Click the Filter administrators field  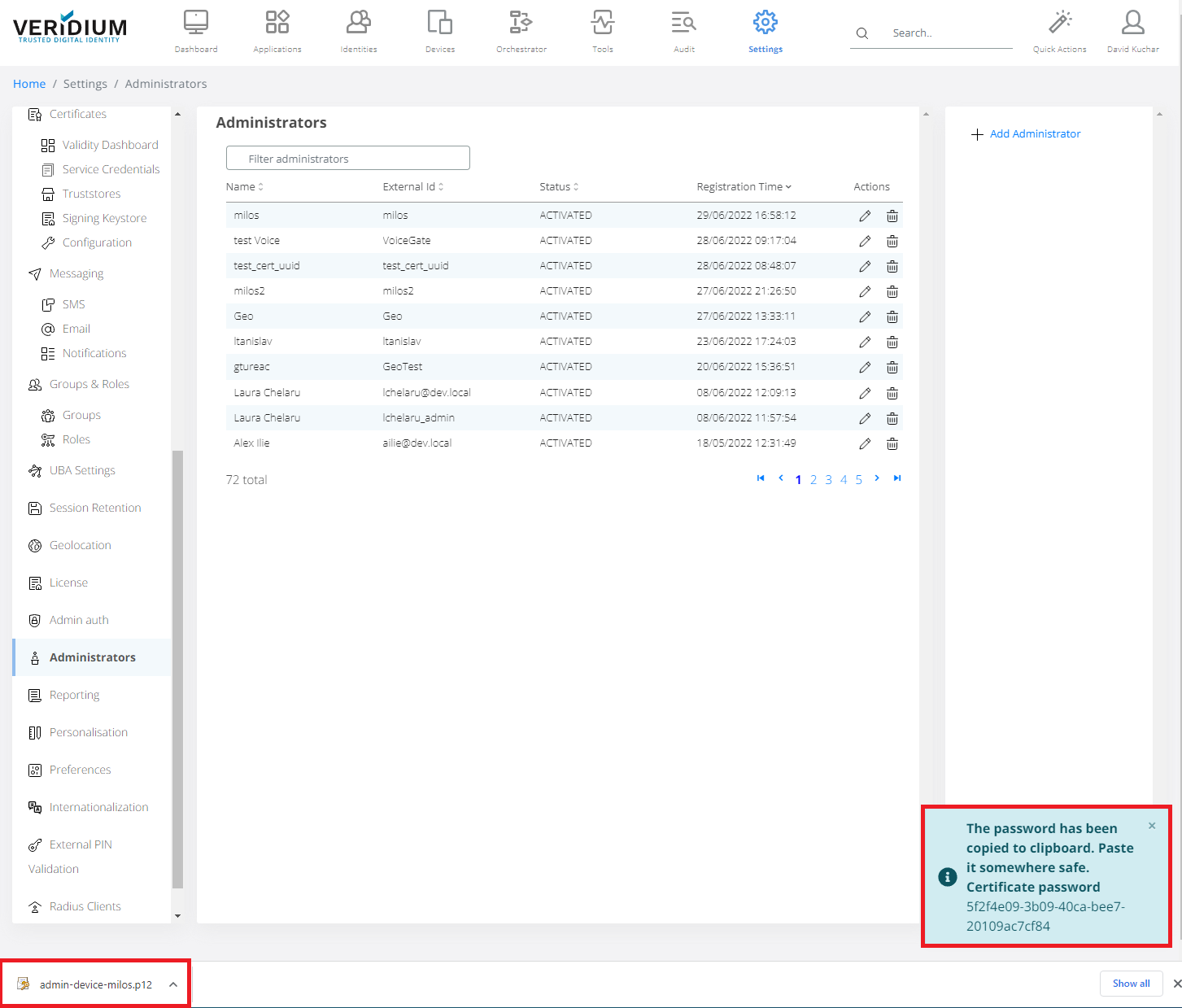[x=348, y=159]
